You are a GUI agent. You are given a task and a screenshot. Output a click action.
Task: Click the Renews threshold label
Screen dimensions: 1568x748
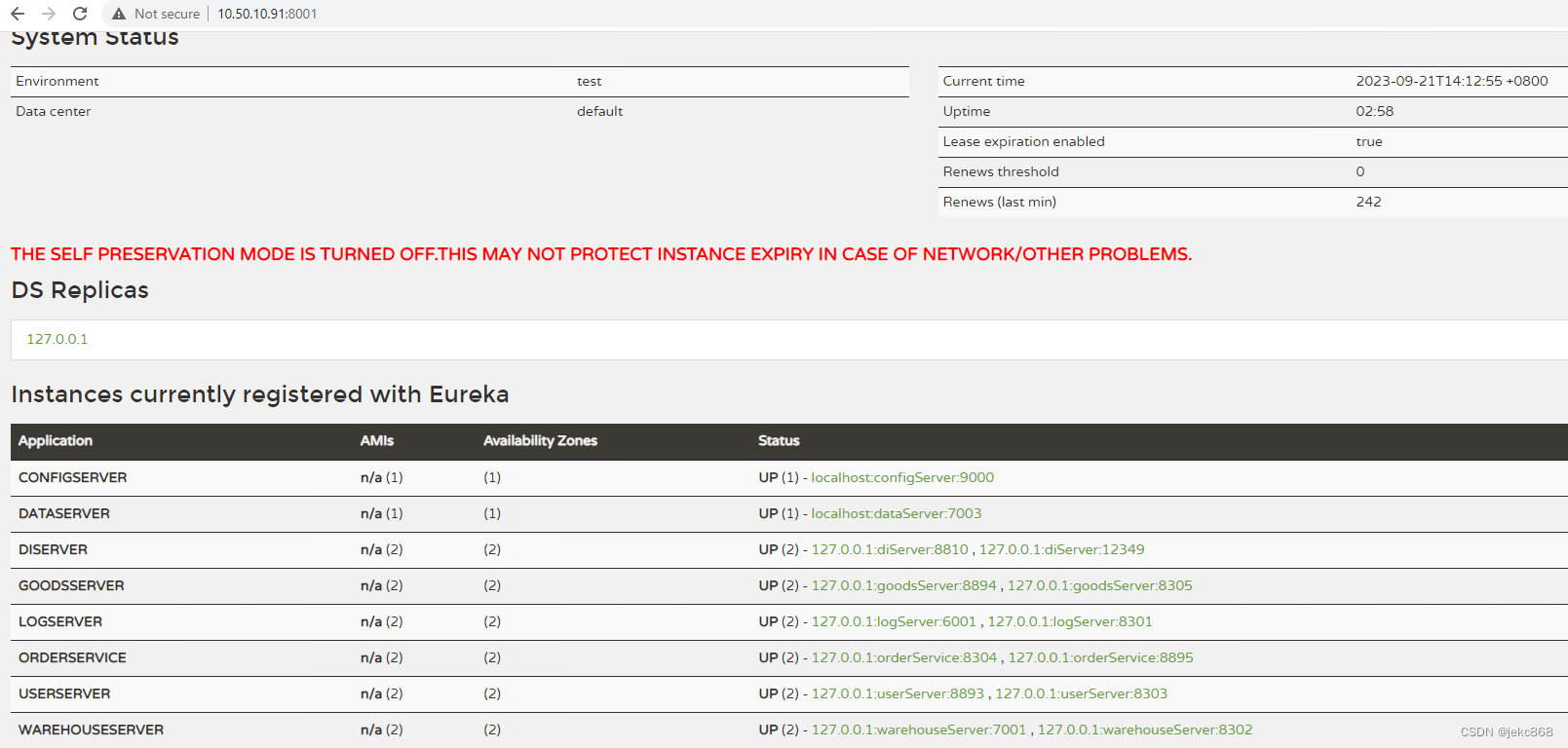(1000, 171)
